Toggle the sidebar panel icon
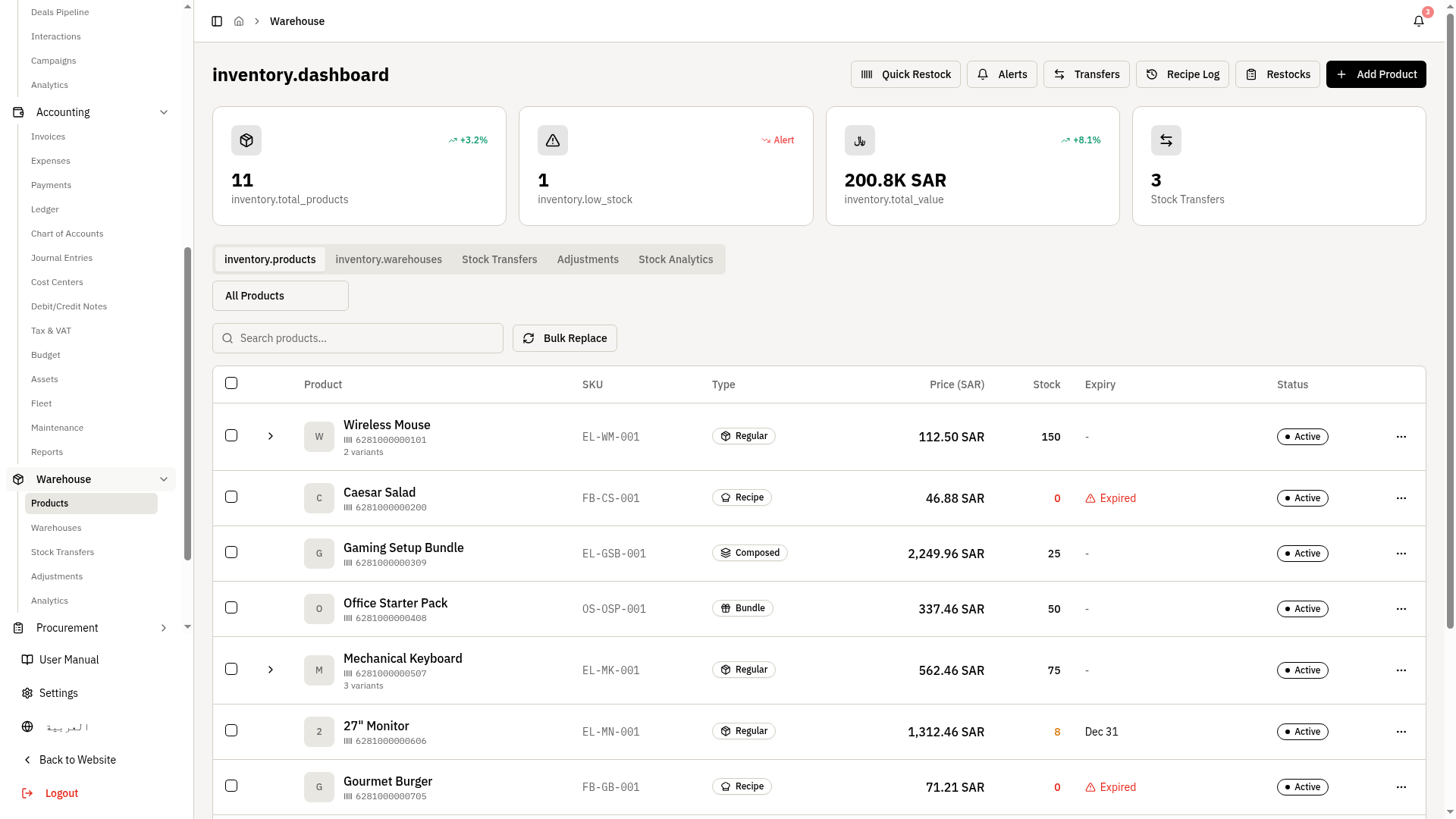The width and height of the screenshot is (1456, 819). (217, 21)
